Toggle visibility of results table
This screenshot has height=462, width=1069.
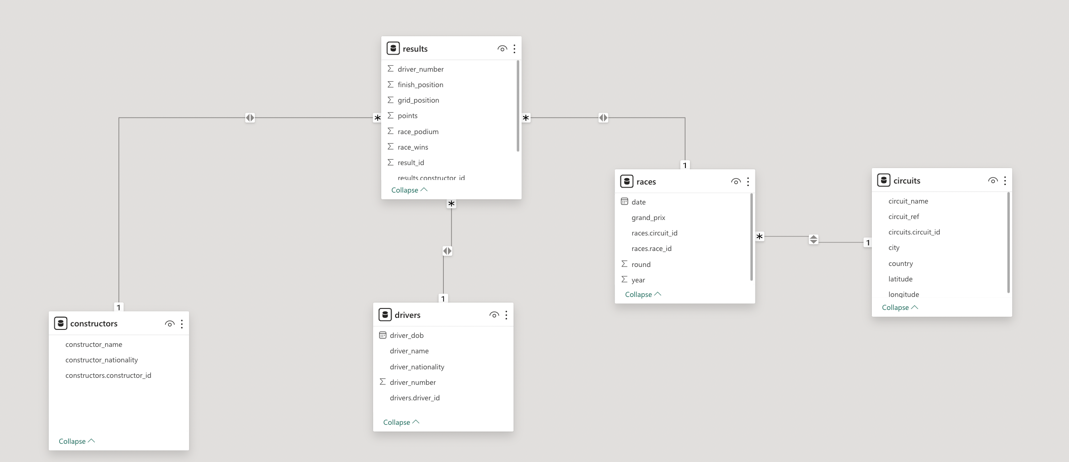[x=502, y=49]
